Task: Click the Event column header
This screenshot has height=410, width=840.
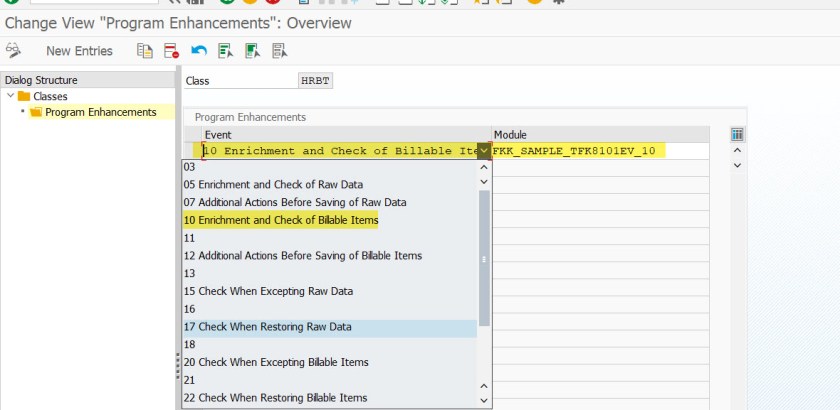Action: [x=346, y=135]
